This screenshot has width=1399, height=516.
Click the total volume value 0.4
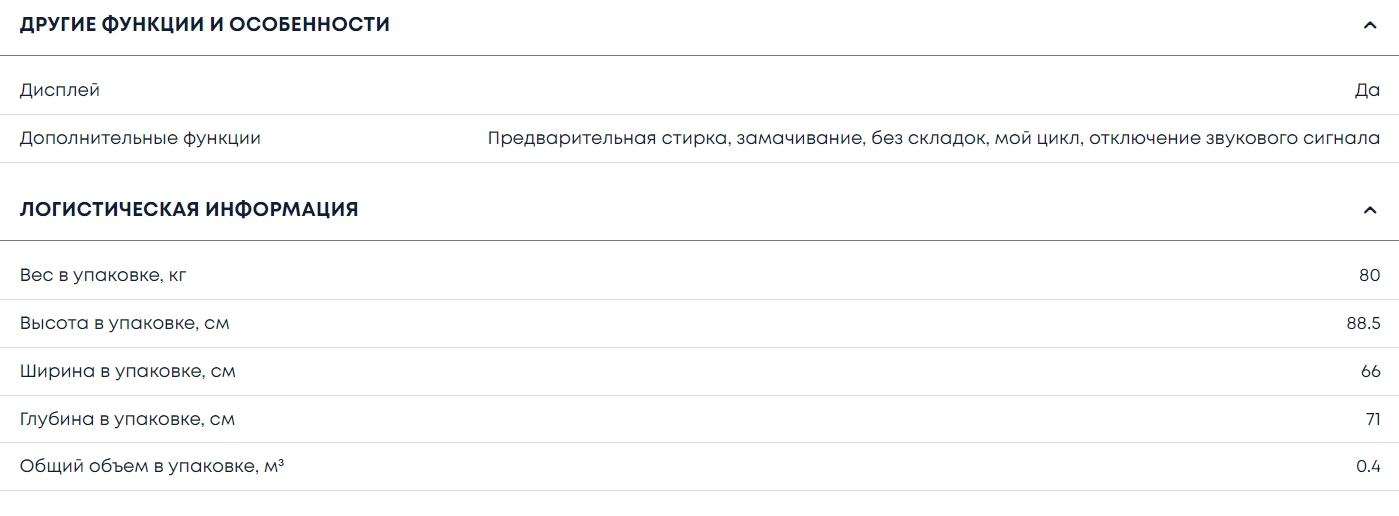(1368, 467)
